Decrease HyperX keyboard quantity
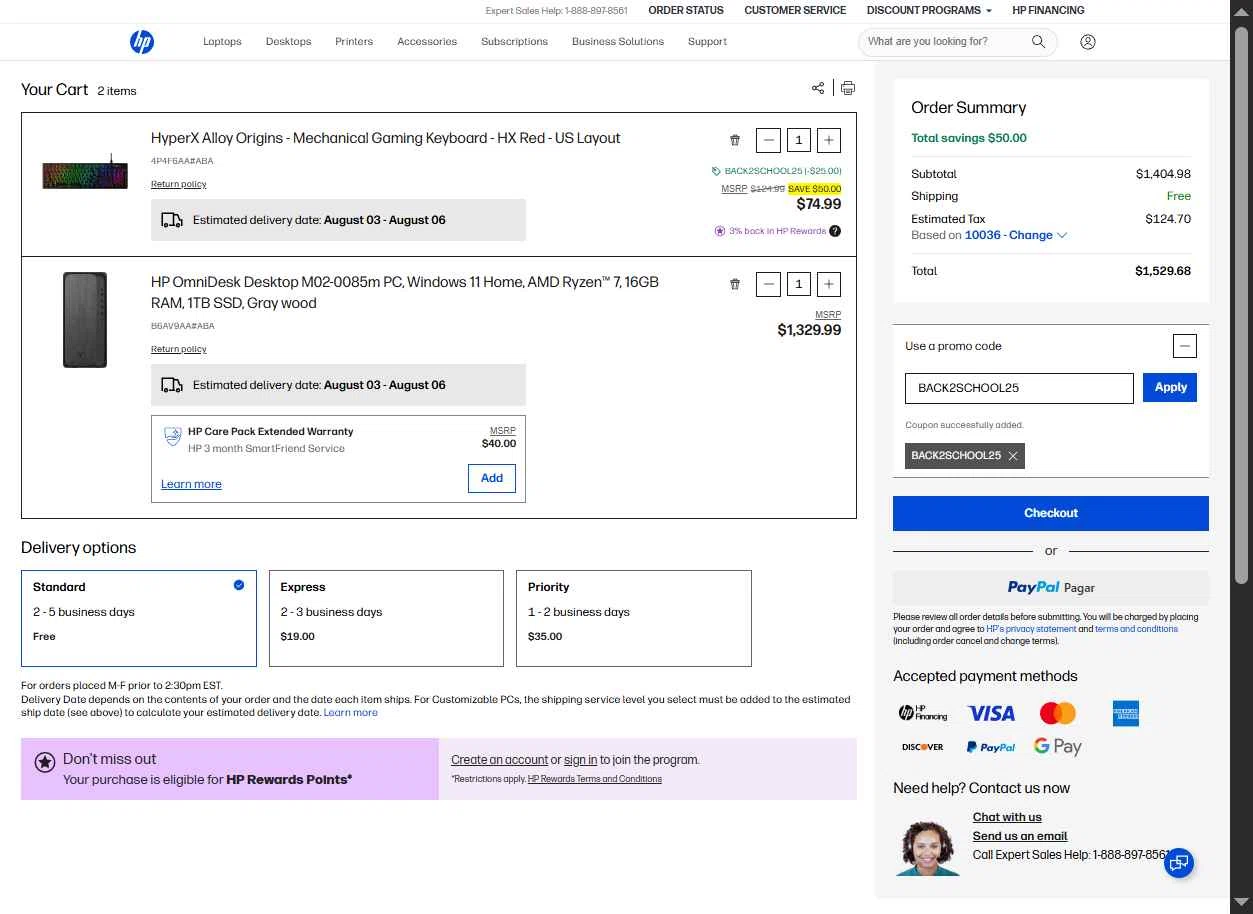 click(768, 141)
